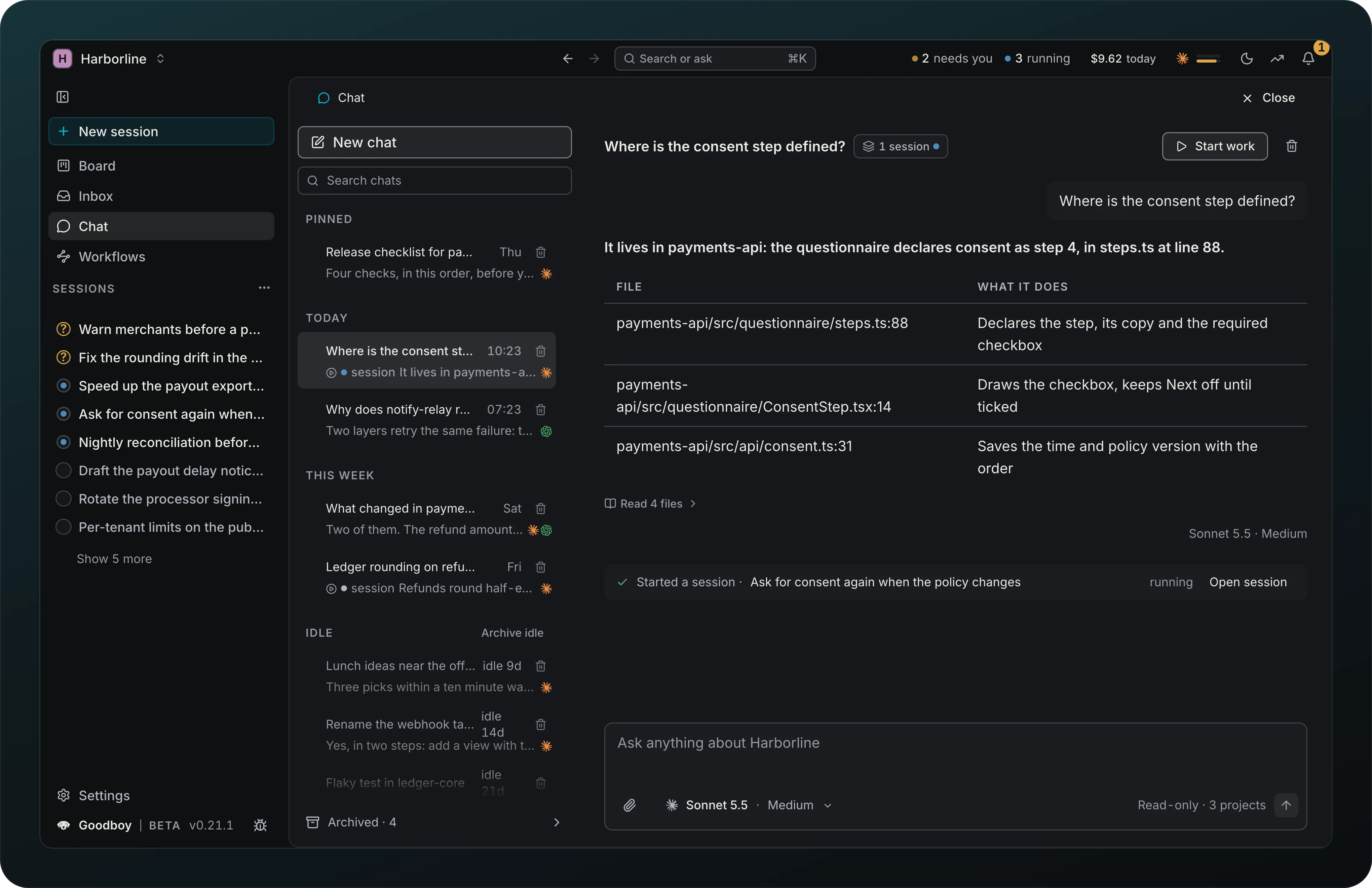
Task: Delete the Rename the webhook chat
Action: (541, 725)
